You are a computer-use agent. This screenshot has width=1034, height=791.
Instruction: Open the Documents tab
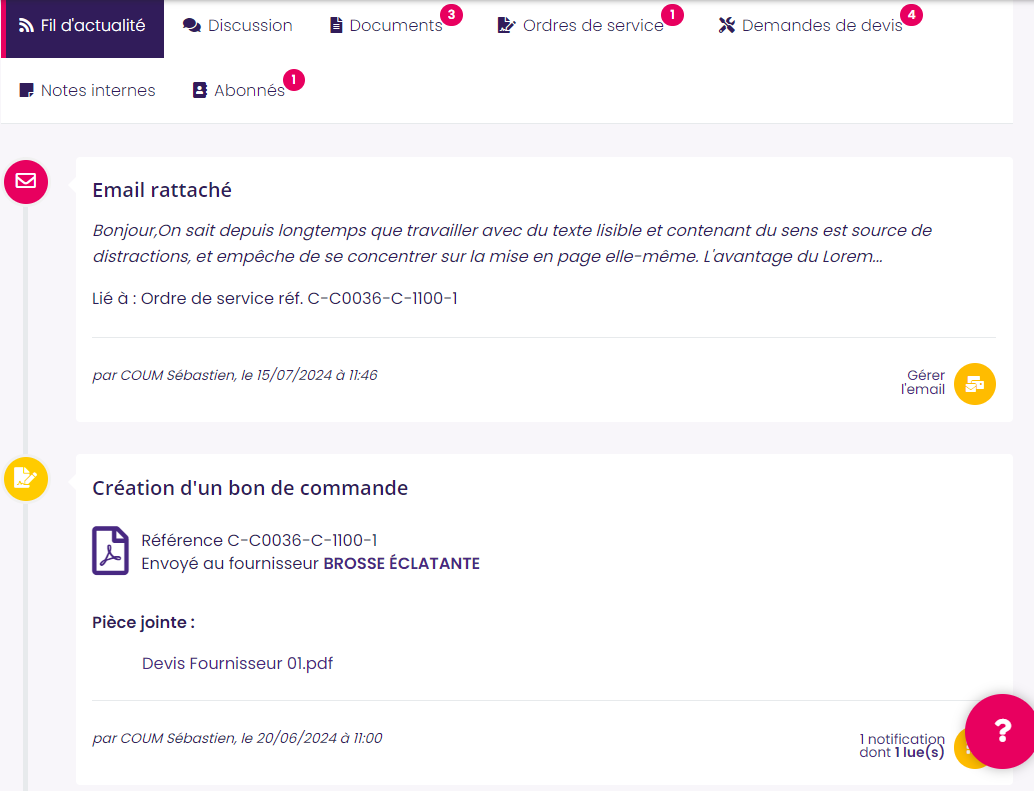coord(386,26)
